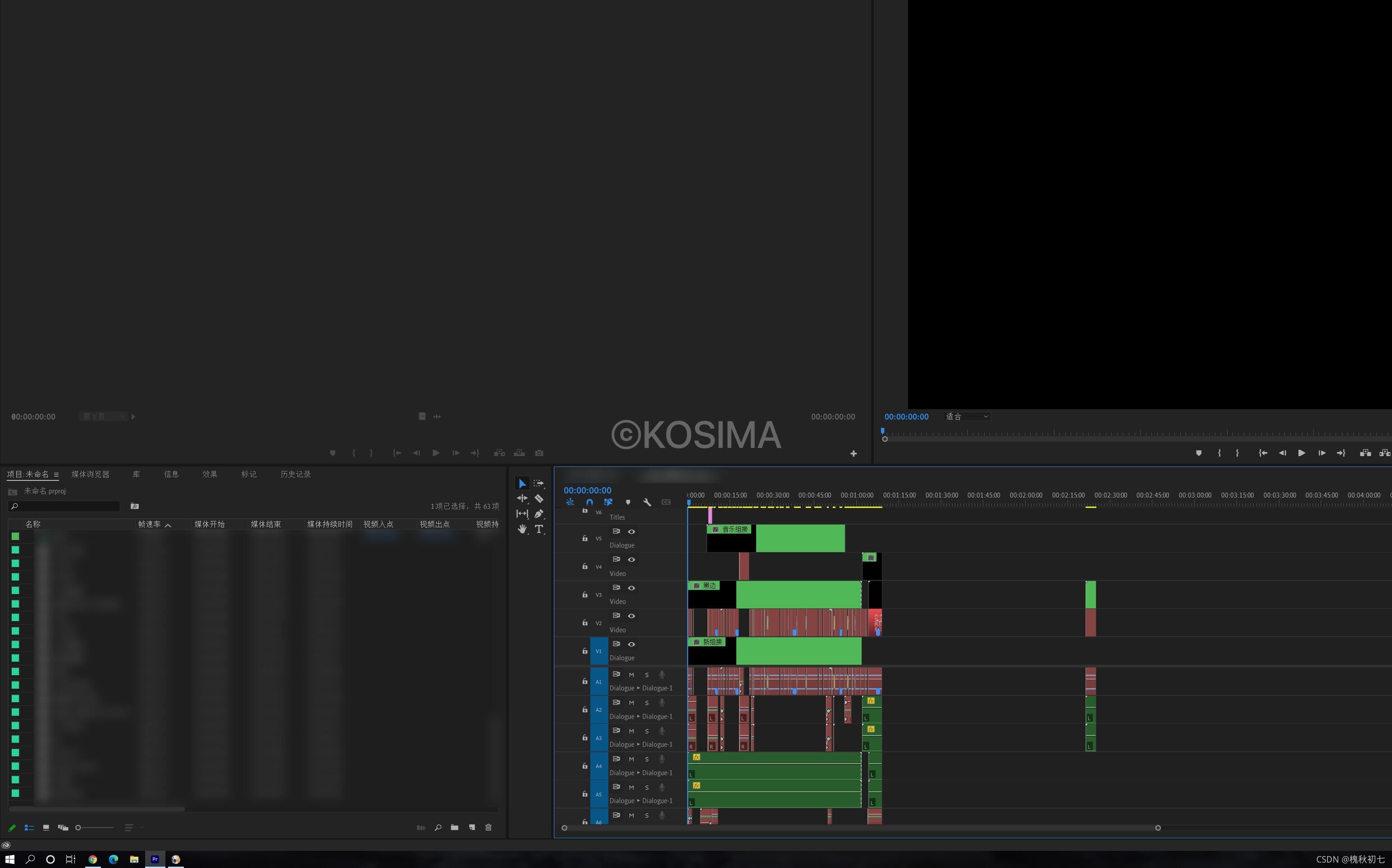Switch to the 媒体浏览器 tab
The height and width of the screenshot is (868, 1392).
click(90, 474)
